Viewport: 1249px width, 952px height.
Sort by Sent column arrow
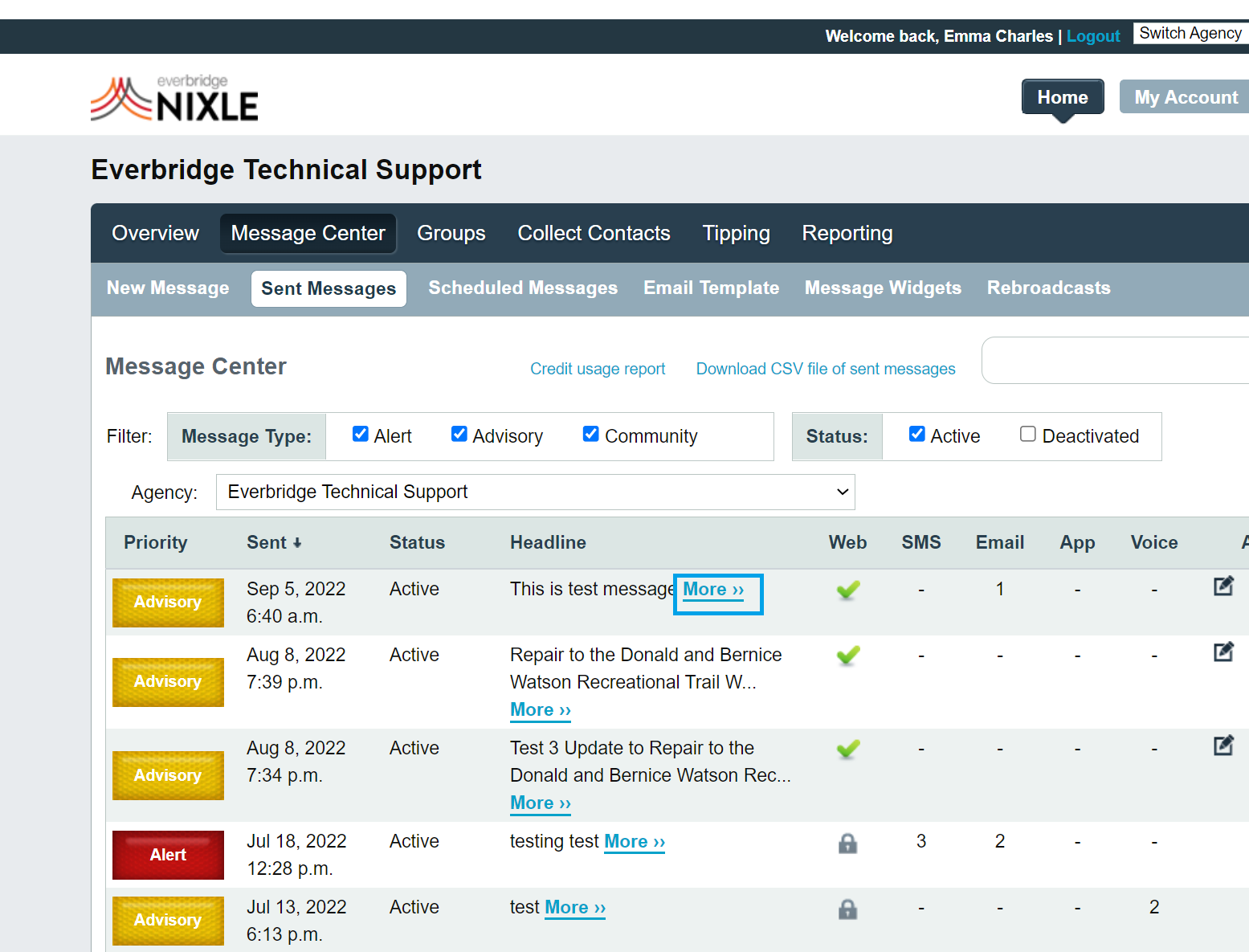click(x=297, y=543)
